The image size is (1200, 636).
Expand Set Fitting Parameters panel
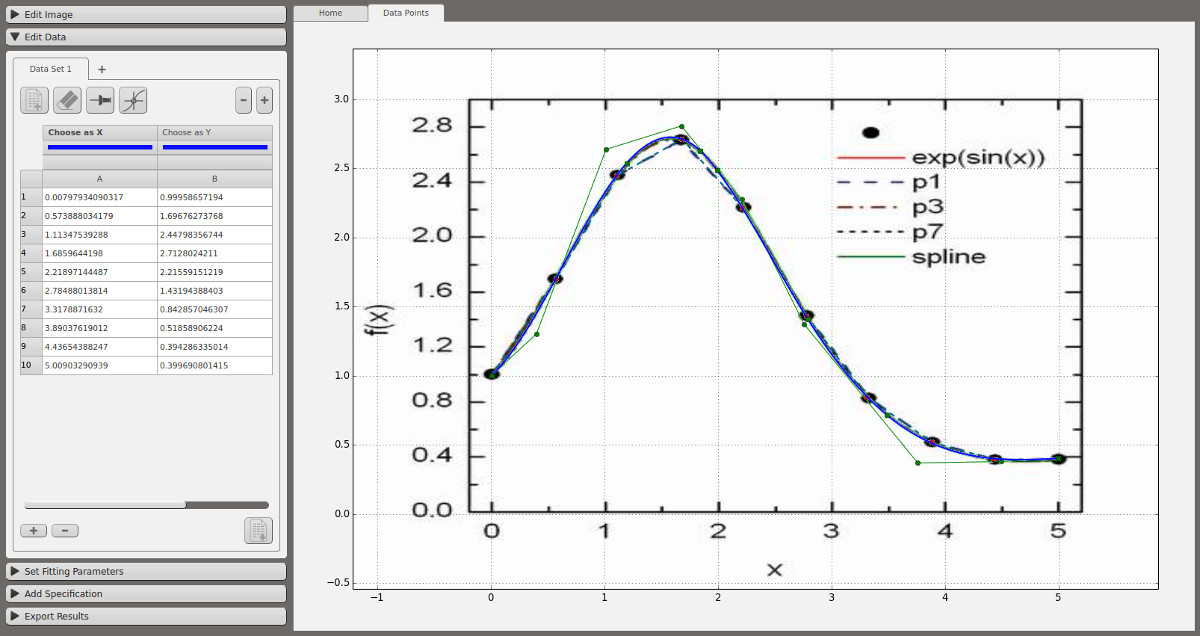click(146, 572)
